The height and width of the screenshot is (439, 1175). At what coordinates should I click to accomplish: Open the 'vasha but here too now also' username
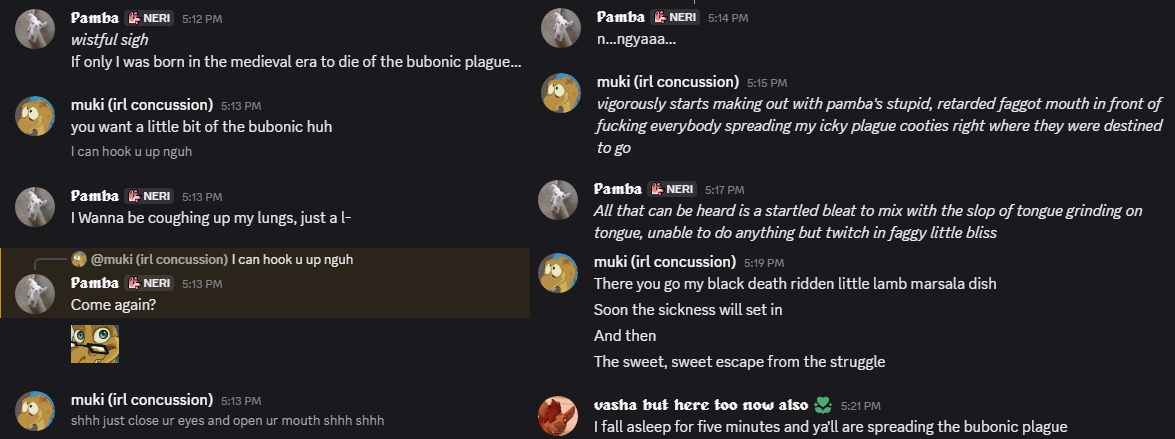(x=700, y=405)
